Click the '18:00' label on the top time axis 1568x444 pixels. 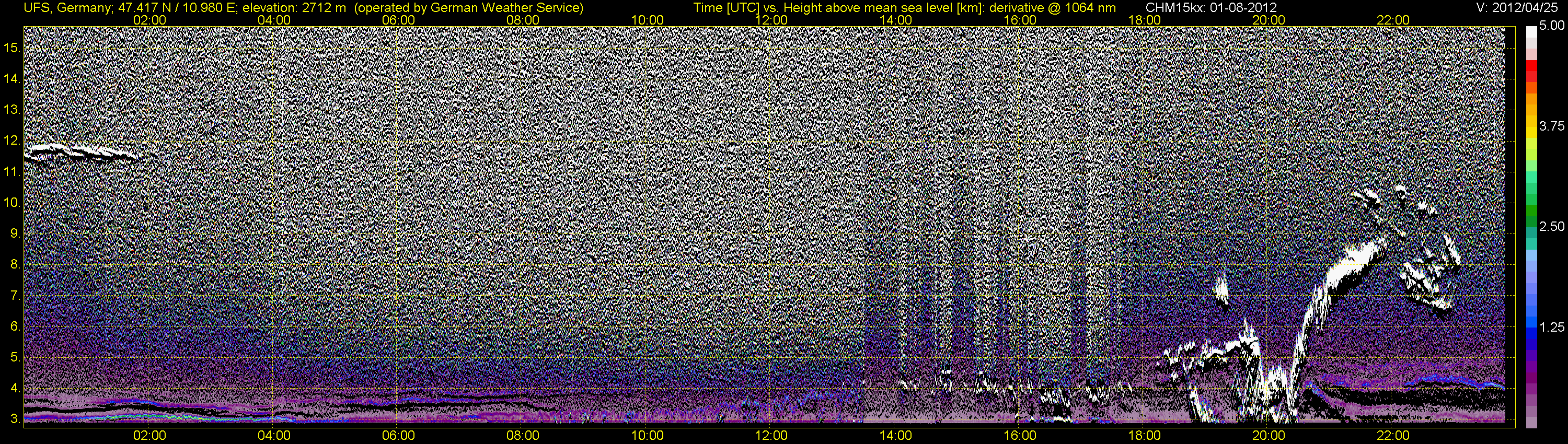pyautogui.click(x=1144, y=20)
